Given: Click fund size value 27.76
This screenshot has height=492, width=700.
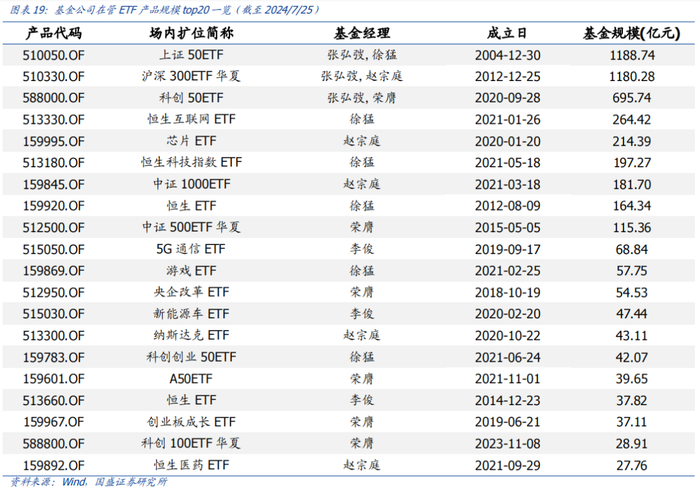Looking at the screenshot, I should tap(632, 466).
